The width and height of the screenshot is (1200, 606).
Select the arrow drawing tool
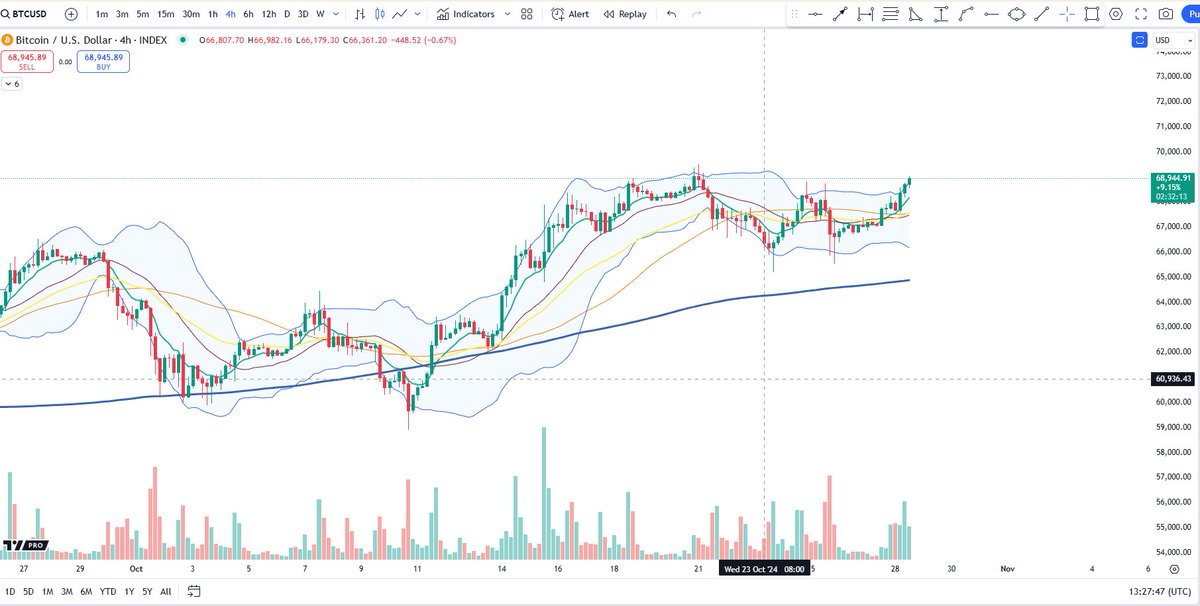(840, 14)
